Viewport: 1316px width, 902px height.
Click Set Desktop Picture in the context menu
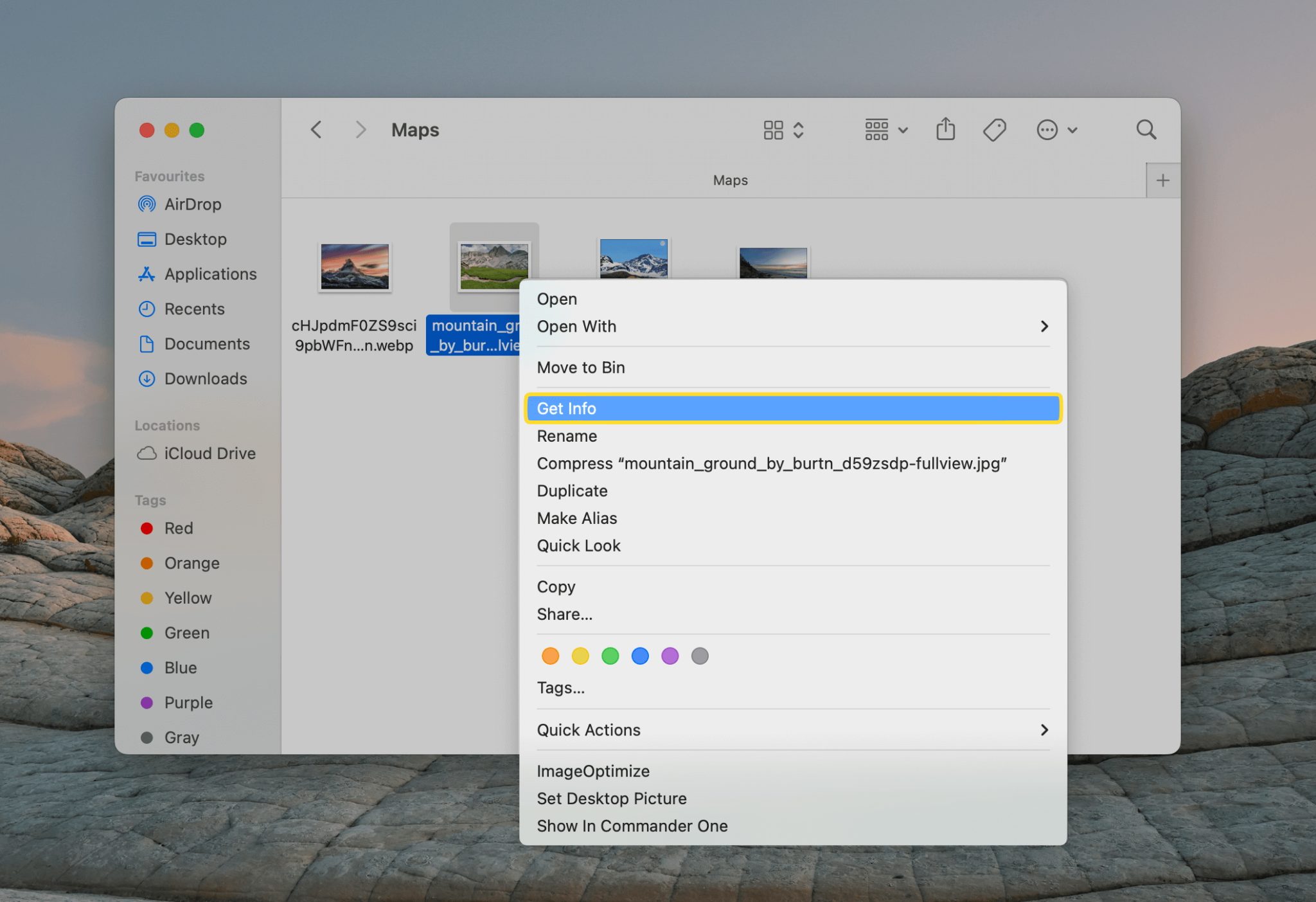(611, 798)
